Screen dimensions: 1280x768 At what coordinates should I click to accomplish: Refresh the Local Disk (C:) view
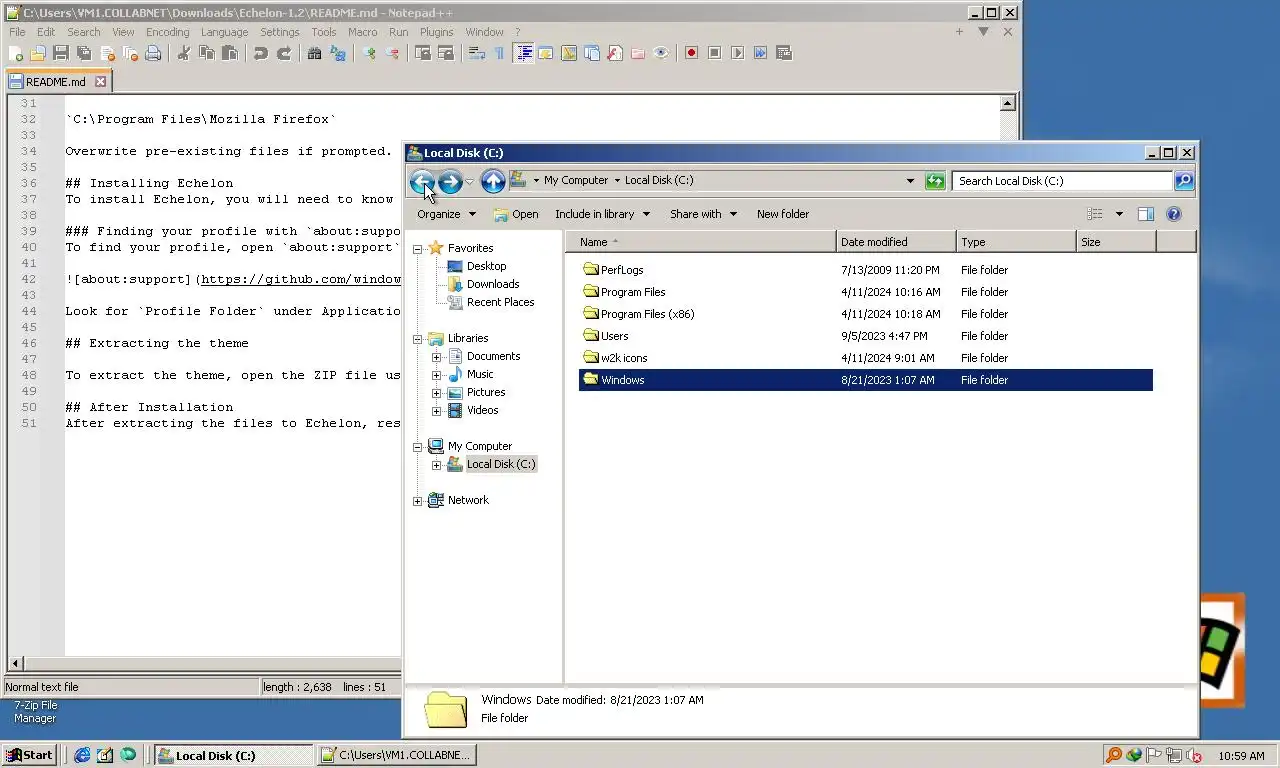[x=935, y=181]
